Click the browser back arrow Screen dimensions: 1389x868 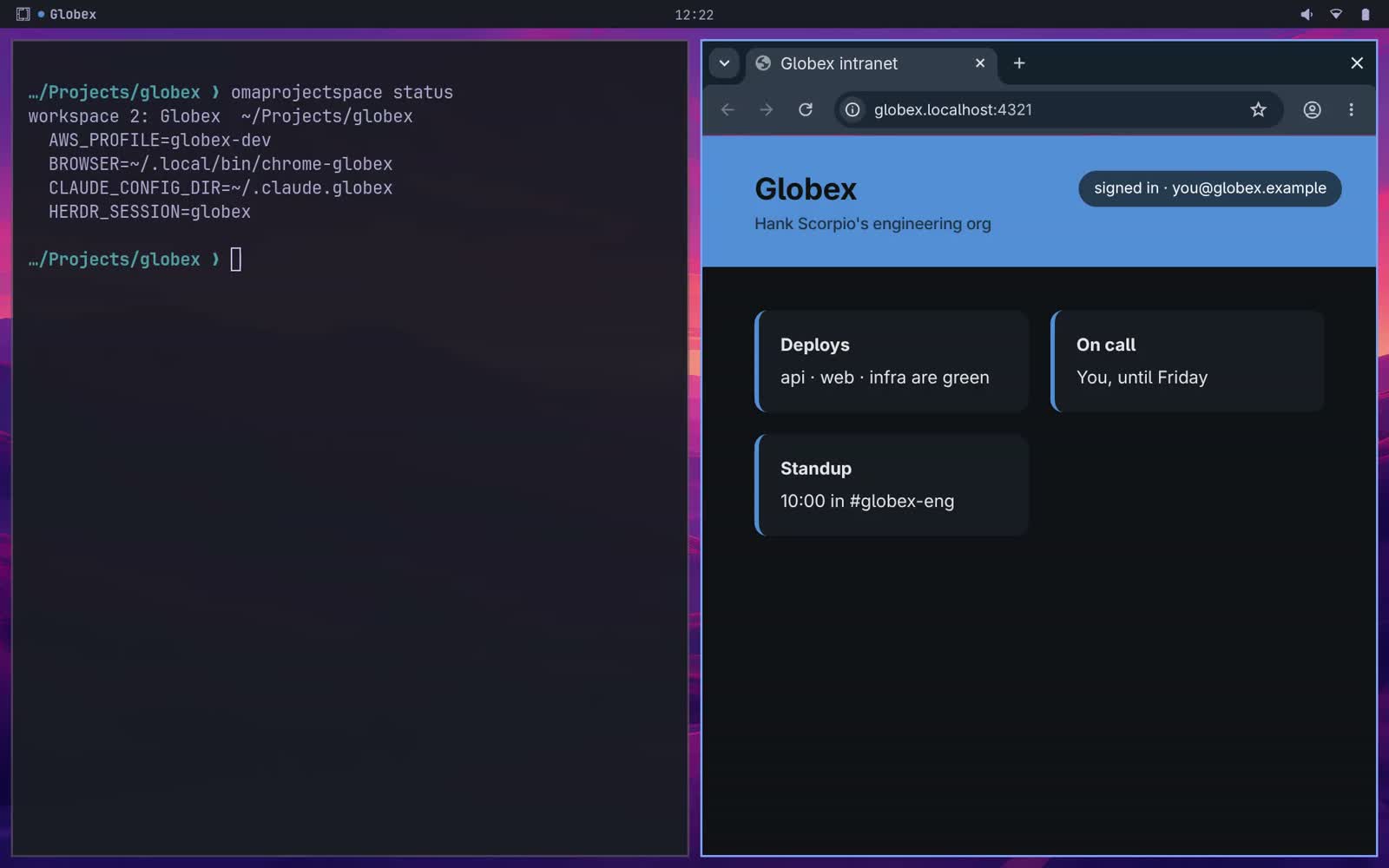click(727, 109)
